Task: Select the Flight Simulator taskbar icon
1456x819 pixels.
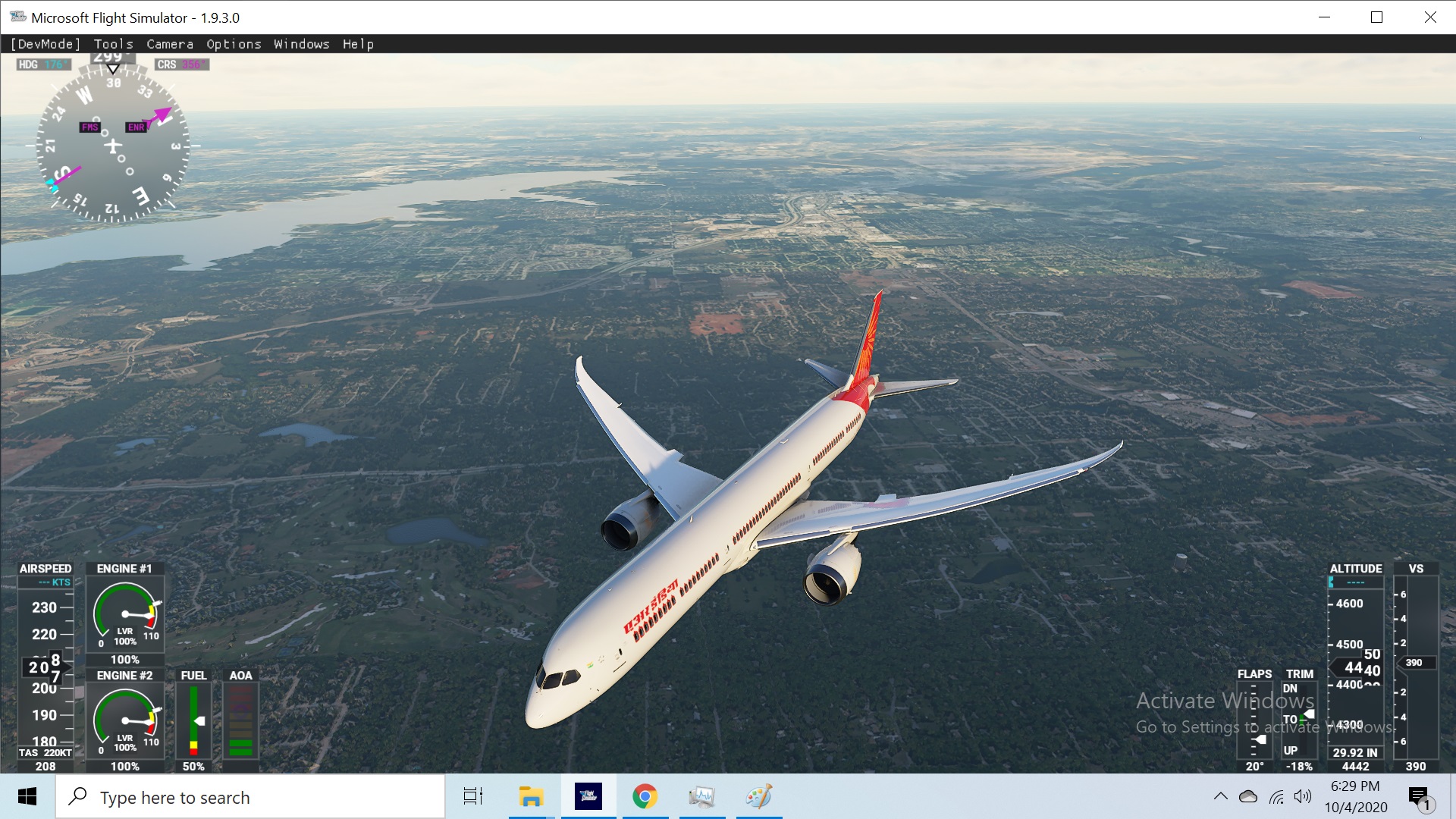Action: [x=588, y=796]
